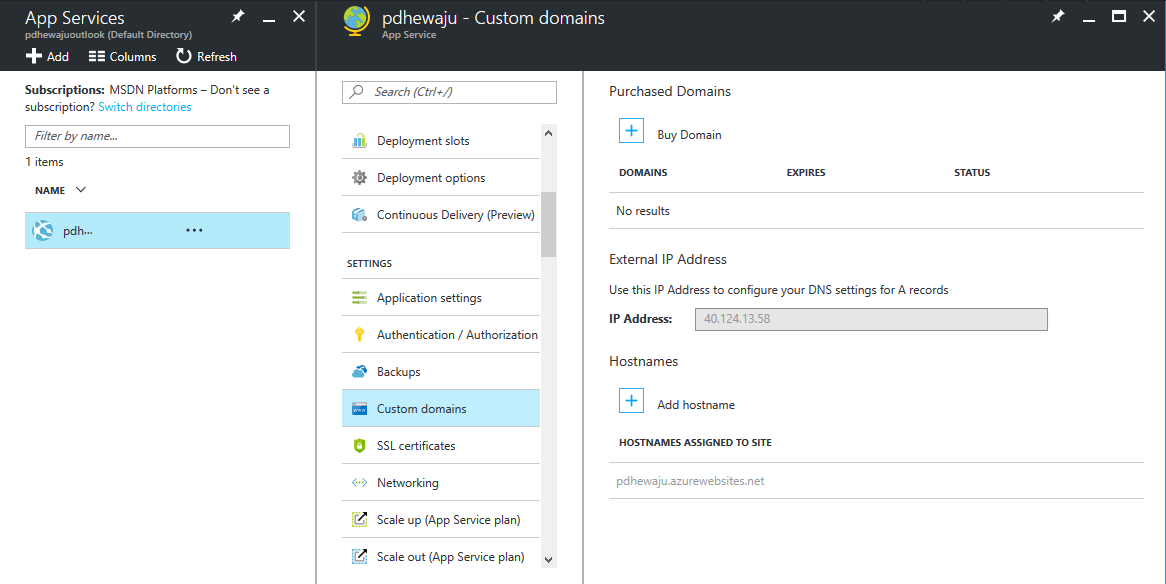The image size is (1166, 584).
Task: Open SSL certificates settings
Action: tap(441, 446)
